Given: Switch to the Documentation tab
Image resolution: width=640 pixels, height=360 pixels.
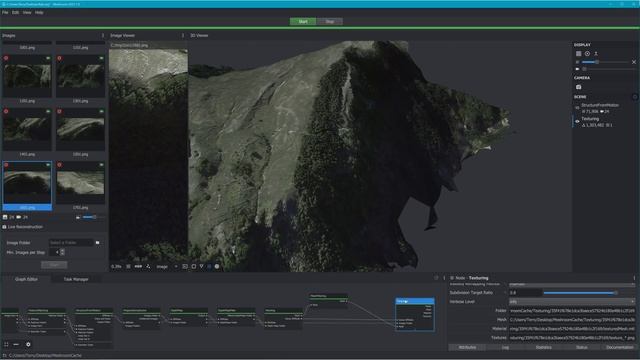Looking at the screenshot, I should [620, 347].
